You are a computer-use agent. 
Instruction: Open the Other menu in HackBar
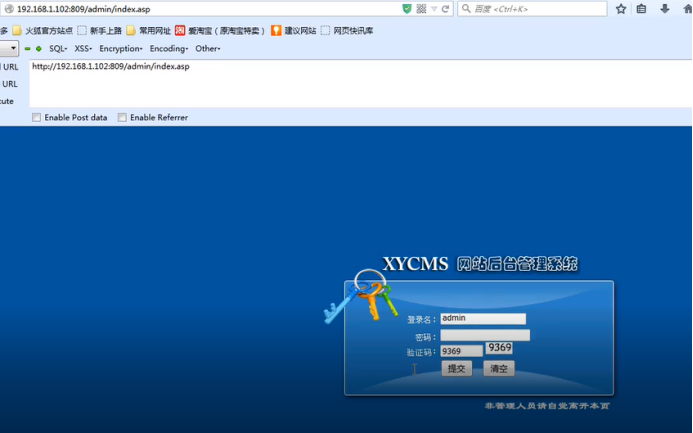(x=208, y=49)
